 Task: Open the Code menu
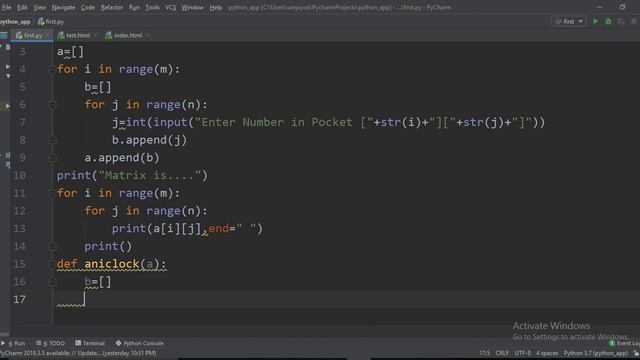pos(88,7)
